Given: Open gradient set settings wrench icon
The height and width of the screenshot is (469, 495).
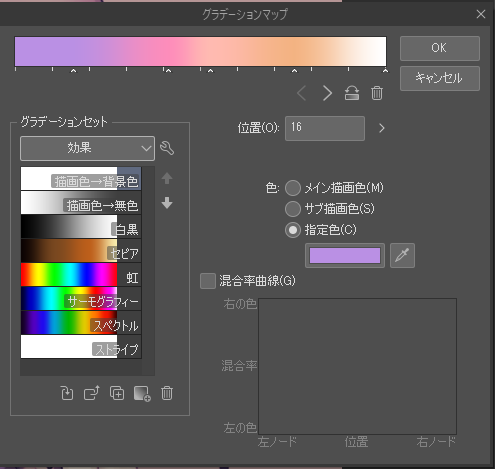Looking at the screenshot, I should 167,148.
